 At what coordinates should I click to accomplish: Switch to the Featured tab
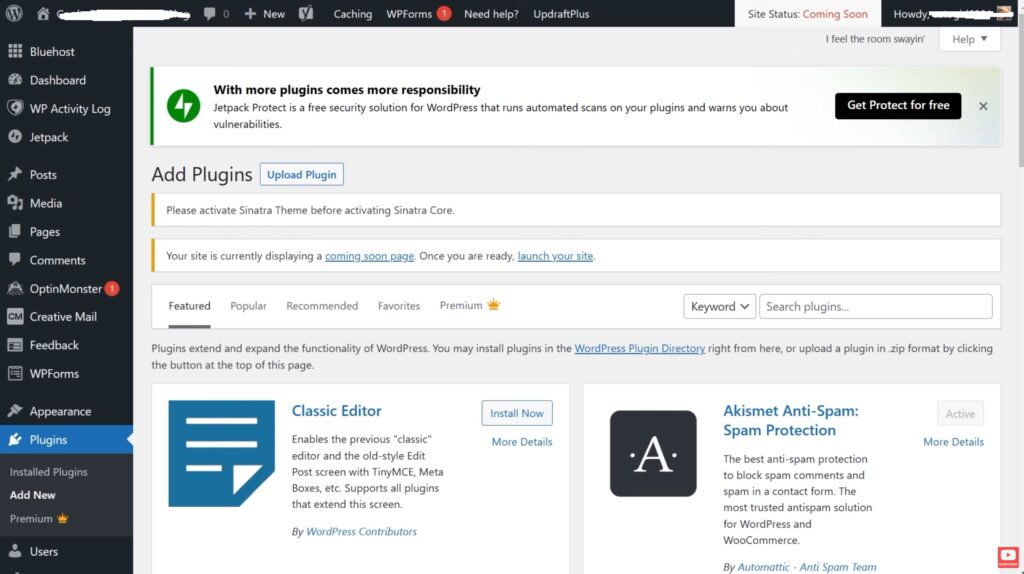pos(189,306)
